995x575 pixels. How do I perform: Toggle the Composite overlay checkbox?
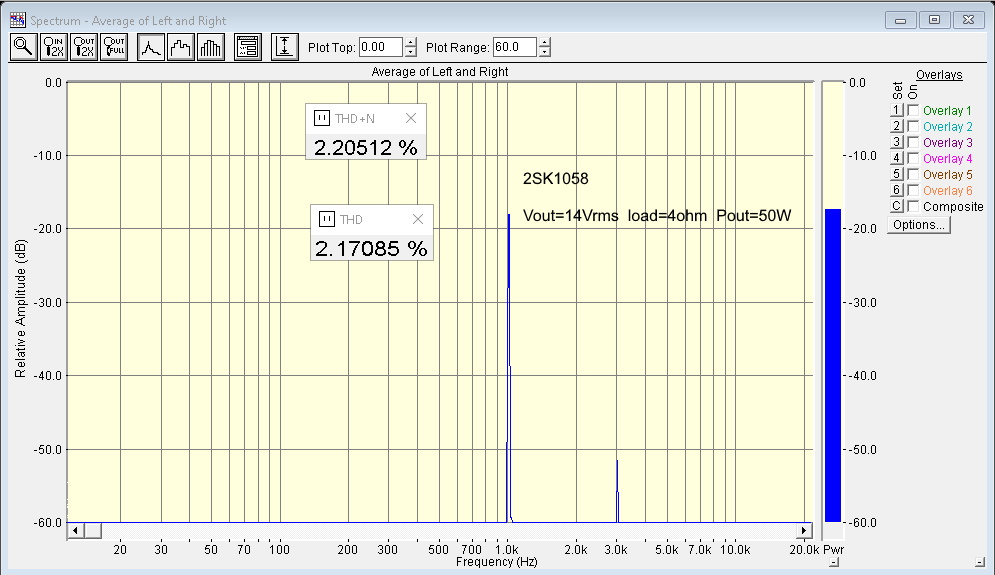912,207
